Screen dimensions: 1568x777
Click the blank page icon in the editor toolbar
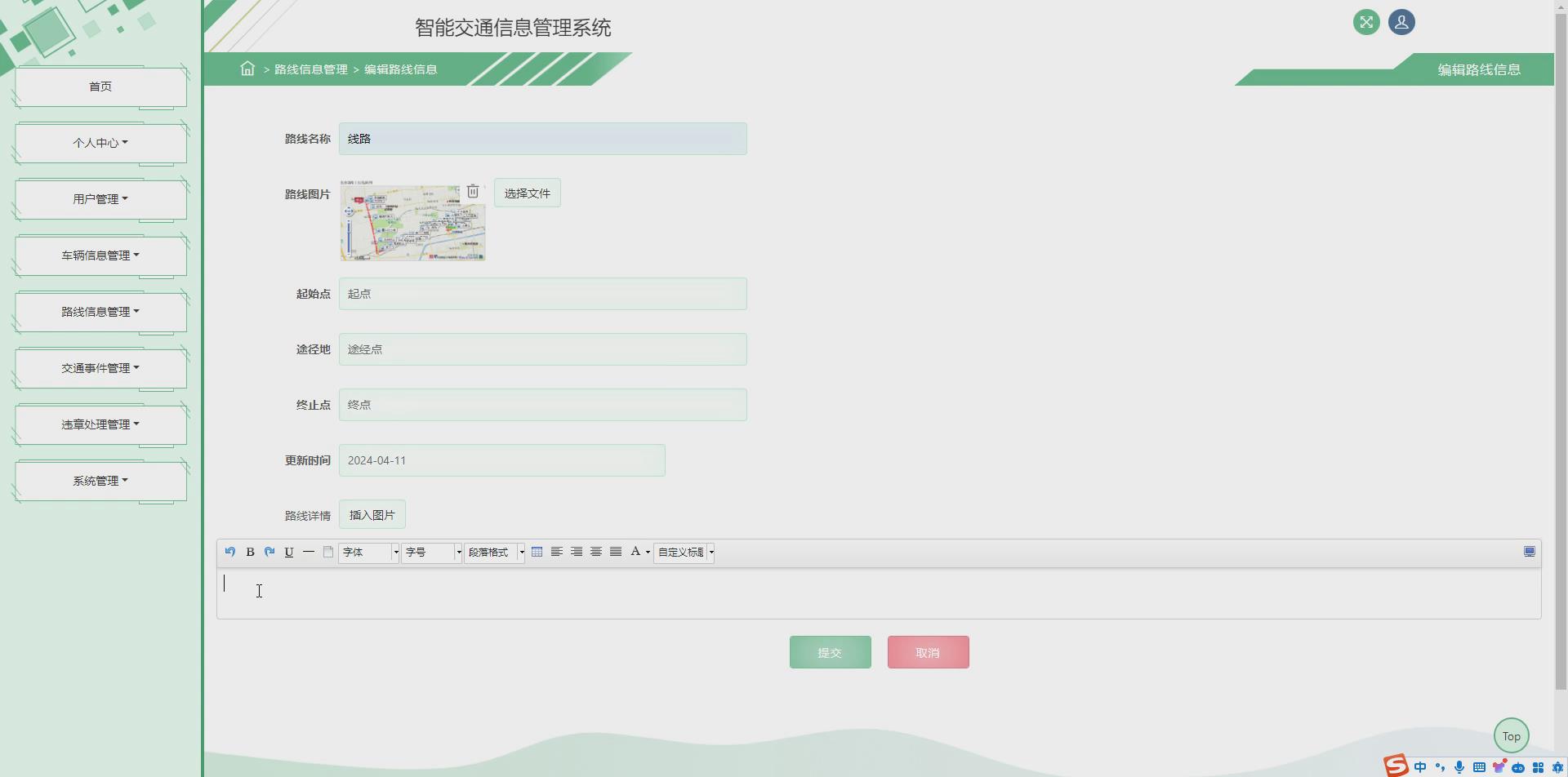point(328,552)
